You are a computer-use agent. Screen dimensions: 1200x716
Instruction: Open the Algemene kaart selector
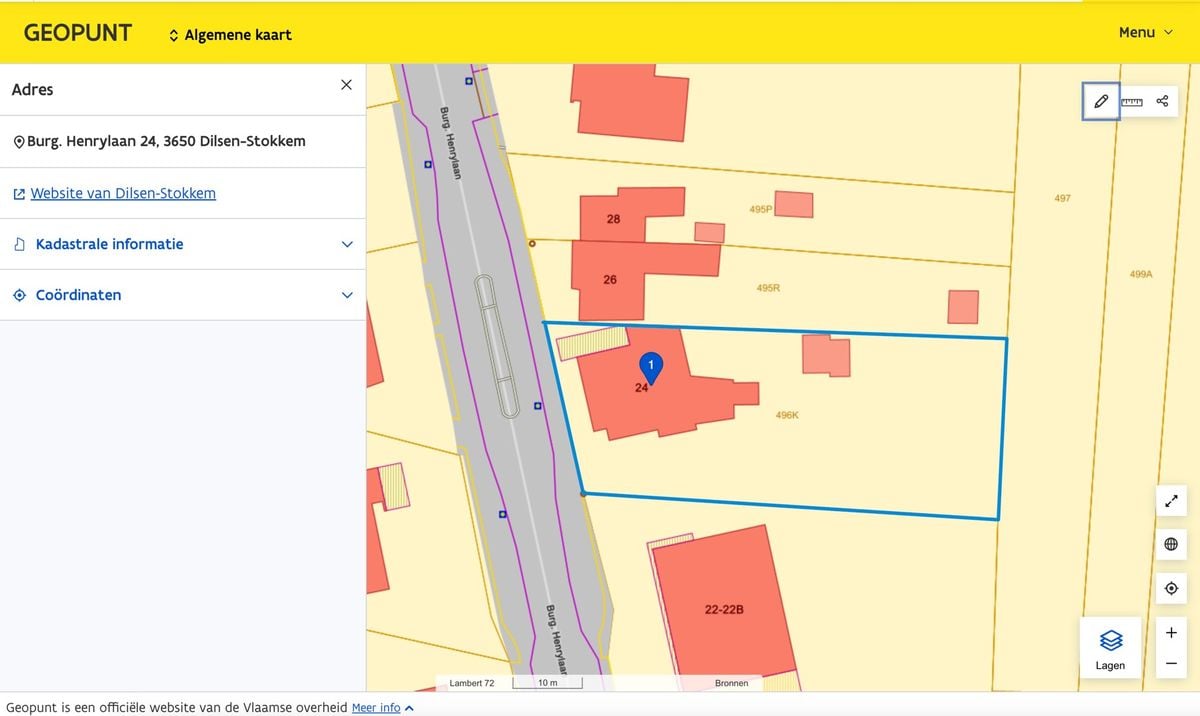click(230, 35)
